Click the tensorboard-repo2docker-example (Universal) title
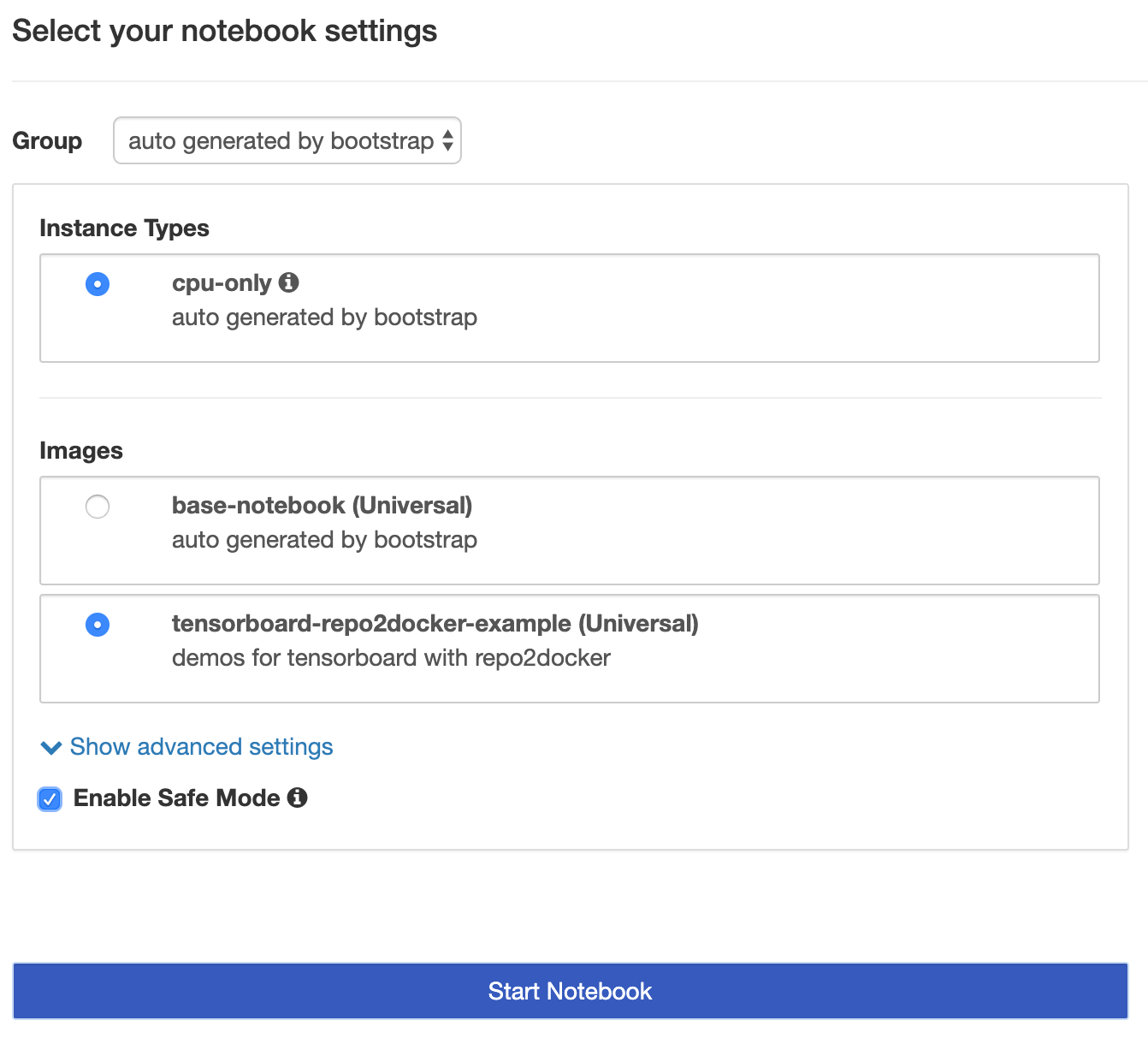 pyautogui.click(x=435, y=623)
